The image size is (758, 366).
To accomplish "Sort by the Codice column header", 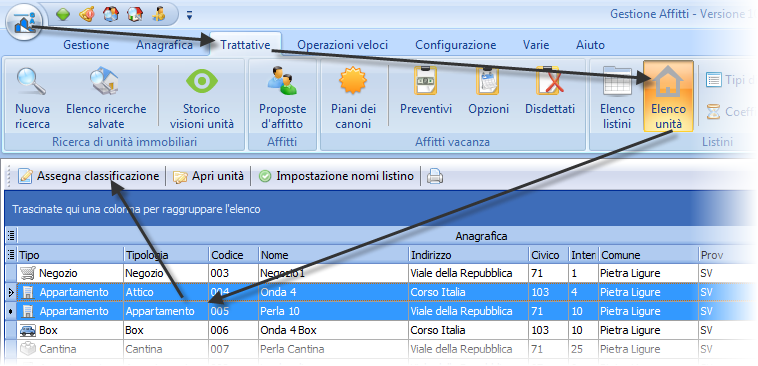I will (233, 255).
